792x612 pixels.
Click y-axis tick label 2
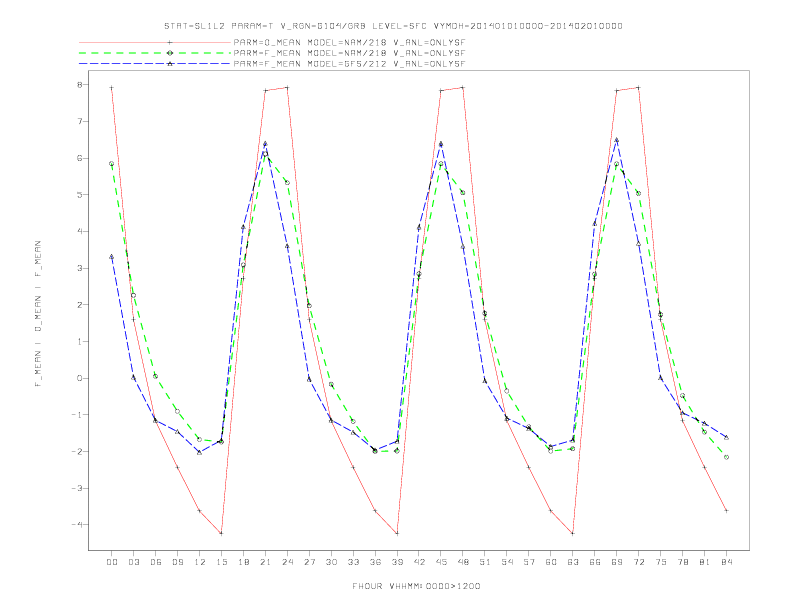point(80,304)
